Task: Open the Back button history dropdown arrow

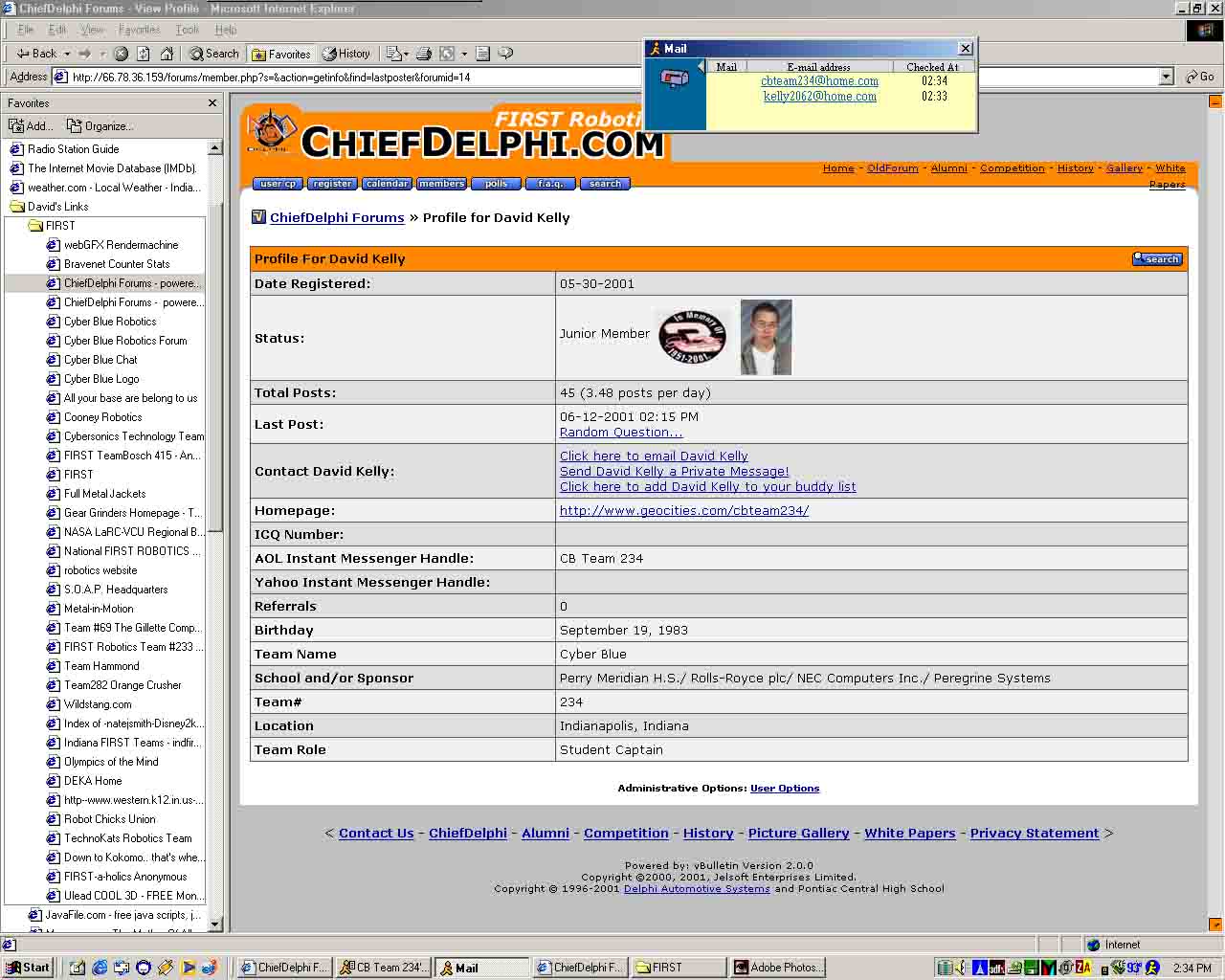Action: click(67, 54)
